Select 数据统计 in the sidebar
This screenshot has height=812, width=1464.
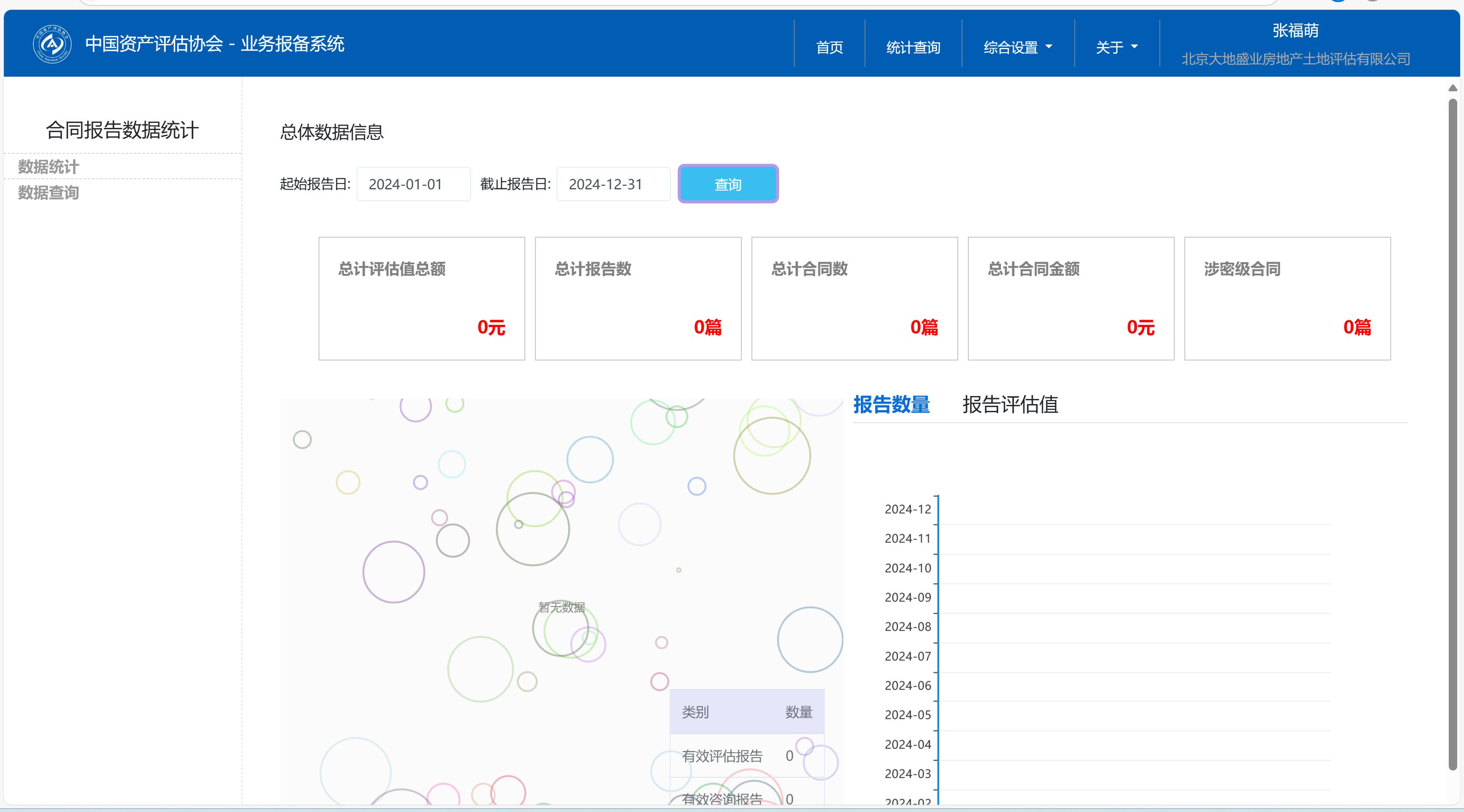(48, 166)
